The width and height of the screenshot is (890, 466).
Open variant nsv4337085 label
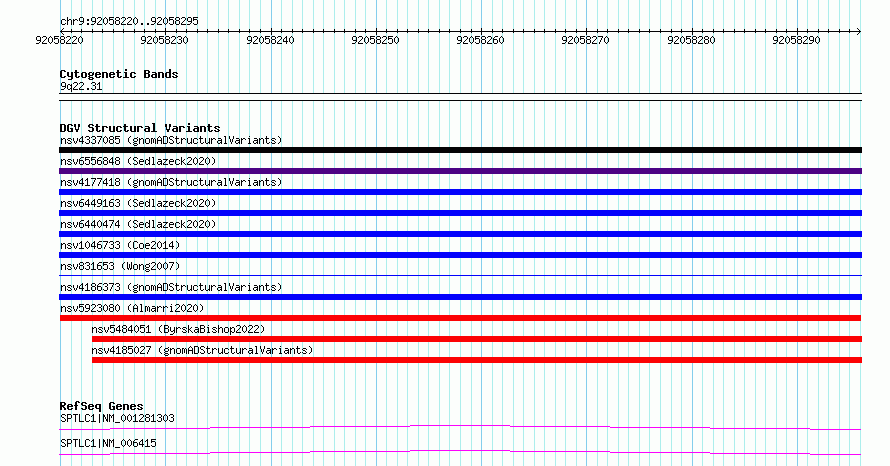[x=171, y=140]
